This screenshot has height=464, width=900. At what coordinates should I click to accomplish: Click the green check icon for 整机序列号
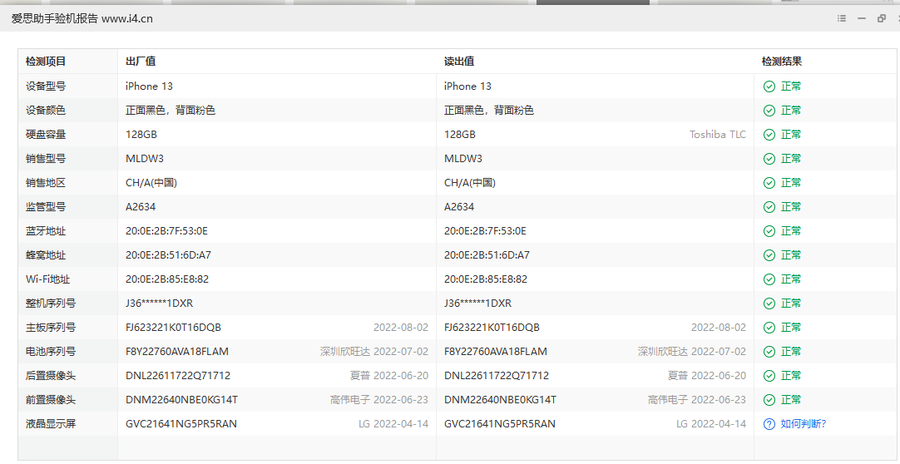(x=769, y=303)
